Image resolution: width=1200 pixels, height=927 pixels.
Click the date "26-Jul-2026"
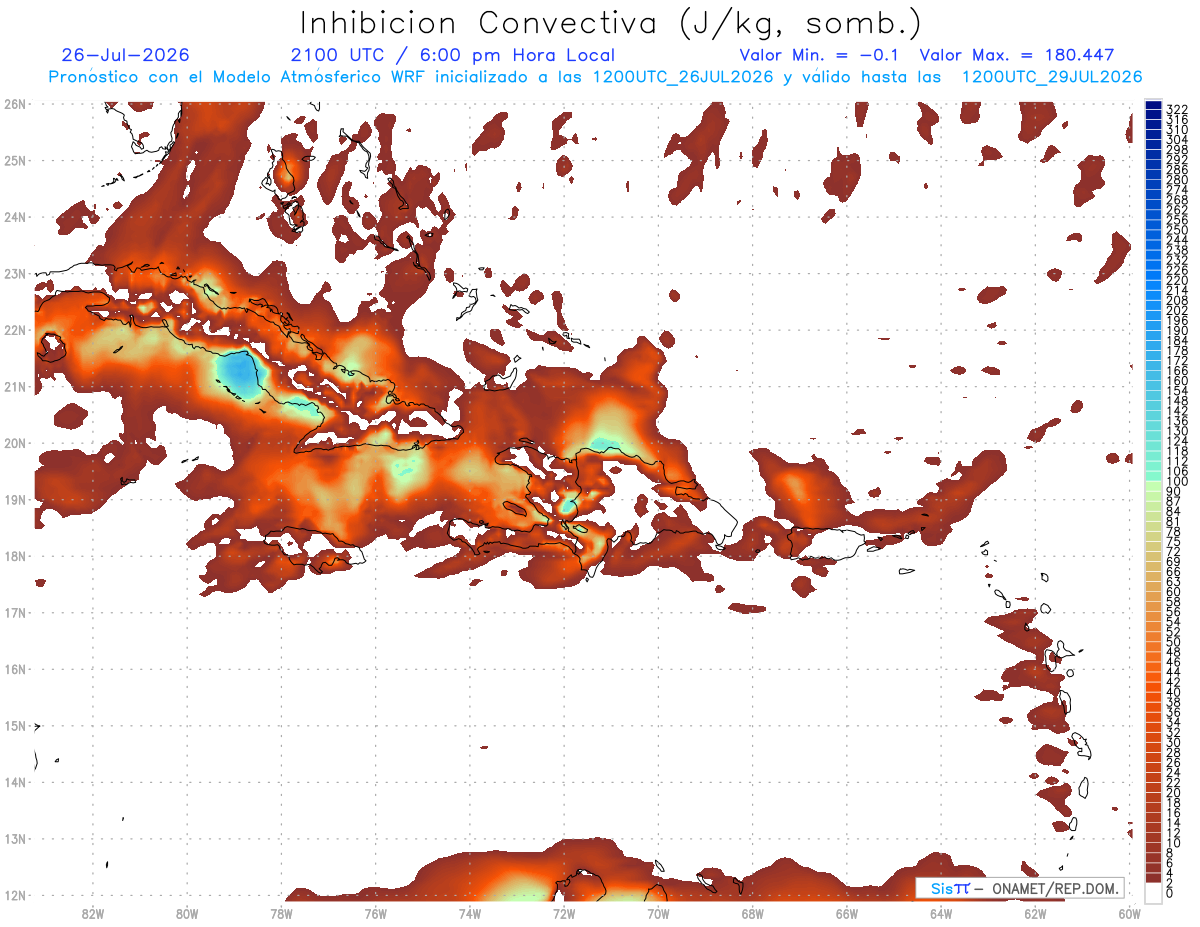coord(125,56)
